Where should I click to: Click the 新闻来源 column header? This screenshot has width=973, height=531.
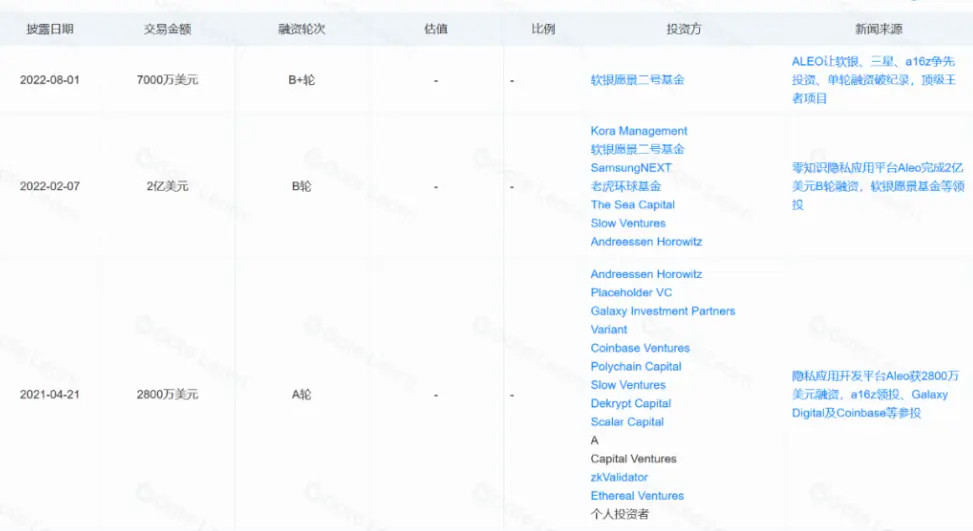(x=879, y=29)
